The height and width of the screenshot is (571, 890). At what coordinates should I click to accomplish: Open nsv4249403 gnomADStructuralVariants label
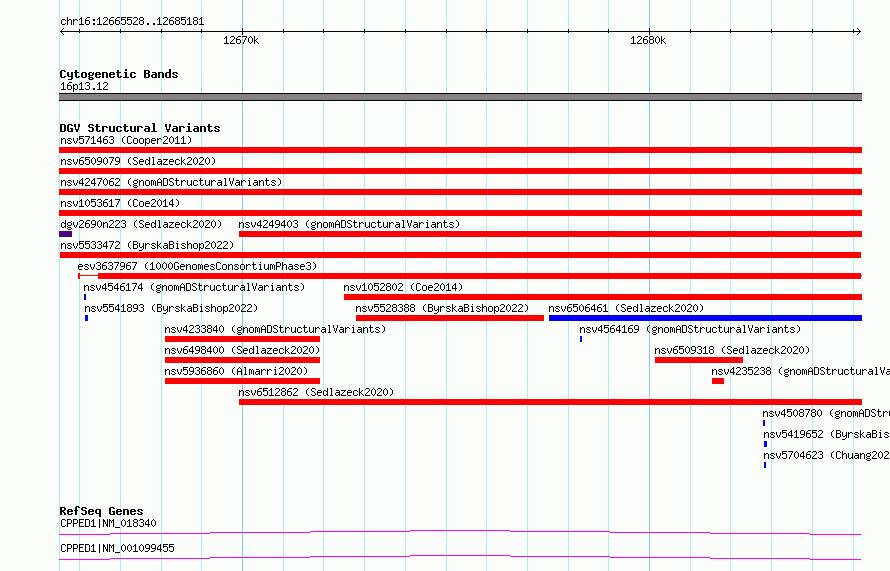pyautogui.click(x=349, y=224)
